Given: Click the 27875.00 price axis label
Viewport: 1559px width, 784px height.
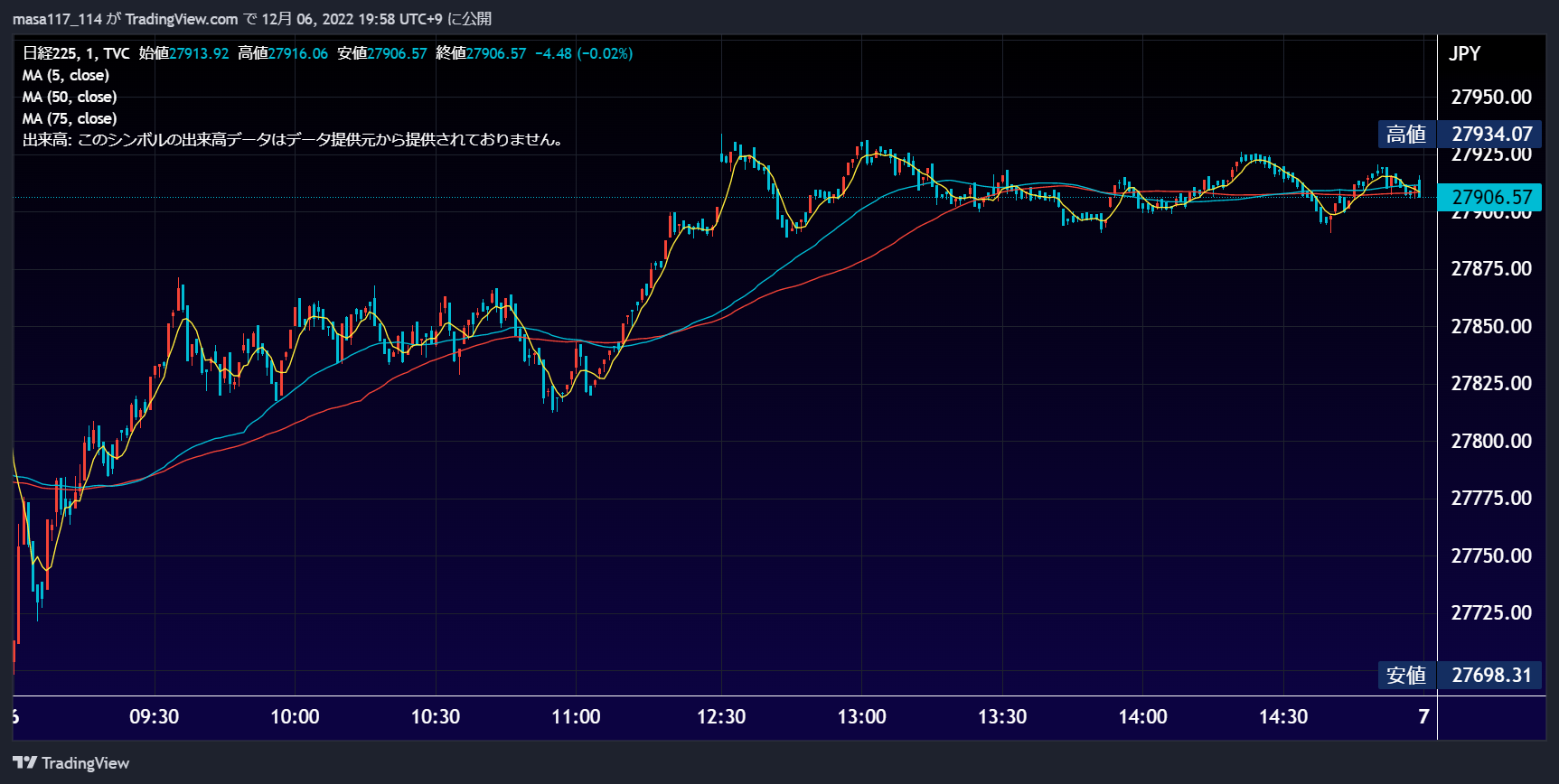Looking at the screenshot, I should pyautogui.click(x=1491, y=268).
